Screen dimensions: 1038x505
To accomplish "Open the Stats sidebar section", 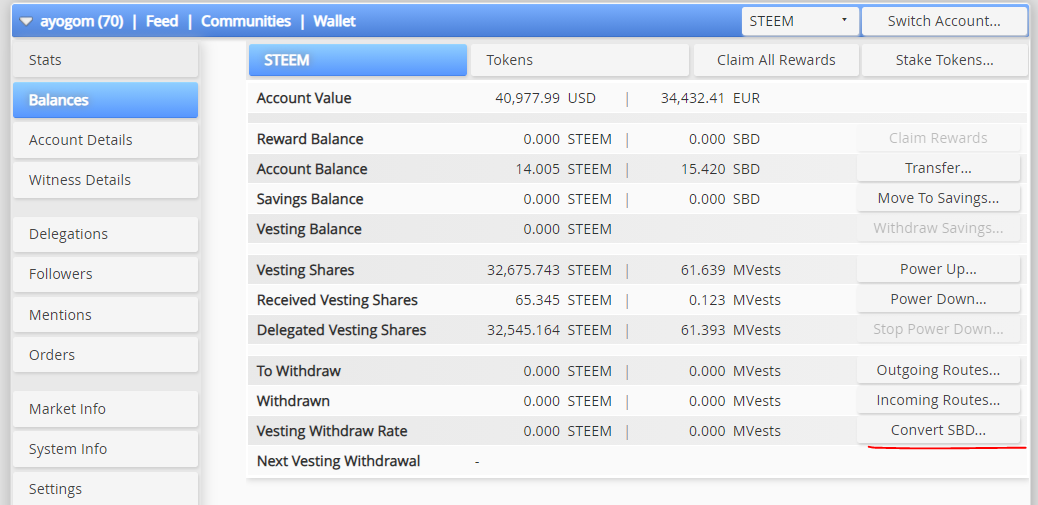I will coord(105,60).
